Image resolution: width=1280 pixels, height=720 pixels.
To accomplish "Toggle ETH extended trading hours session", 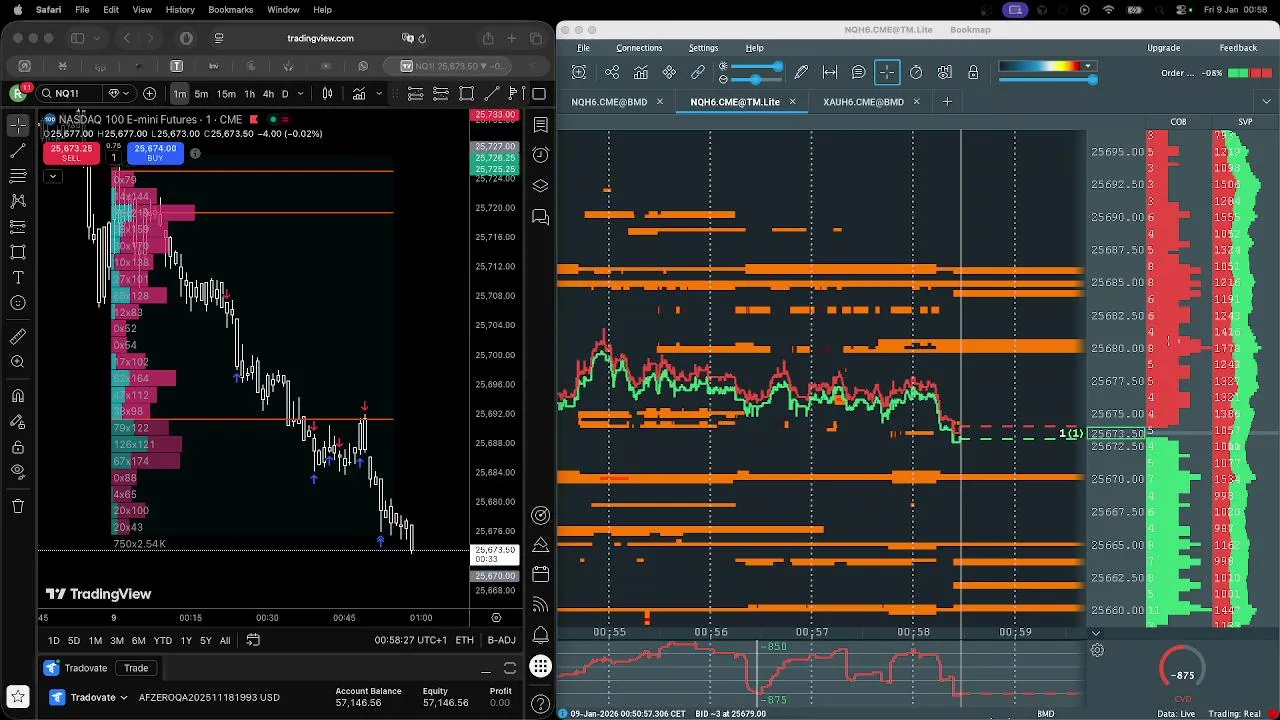I will click(464, 640).
